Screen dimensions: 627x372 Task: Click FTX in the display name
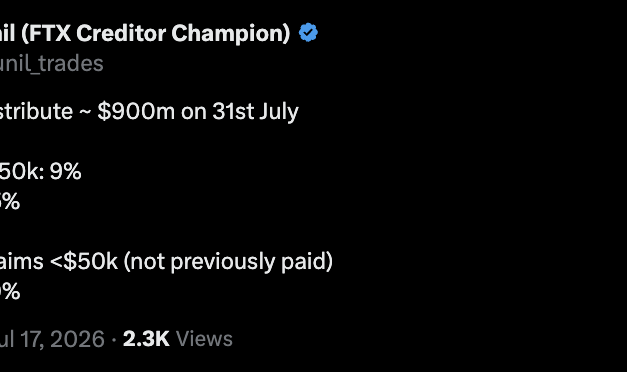click(x=49, y=33)
